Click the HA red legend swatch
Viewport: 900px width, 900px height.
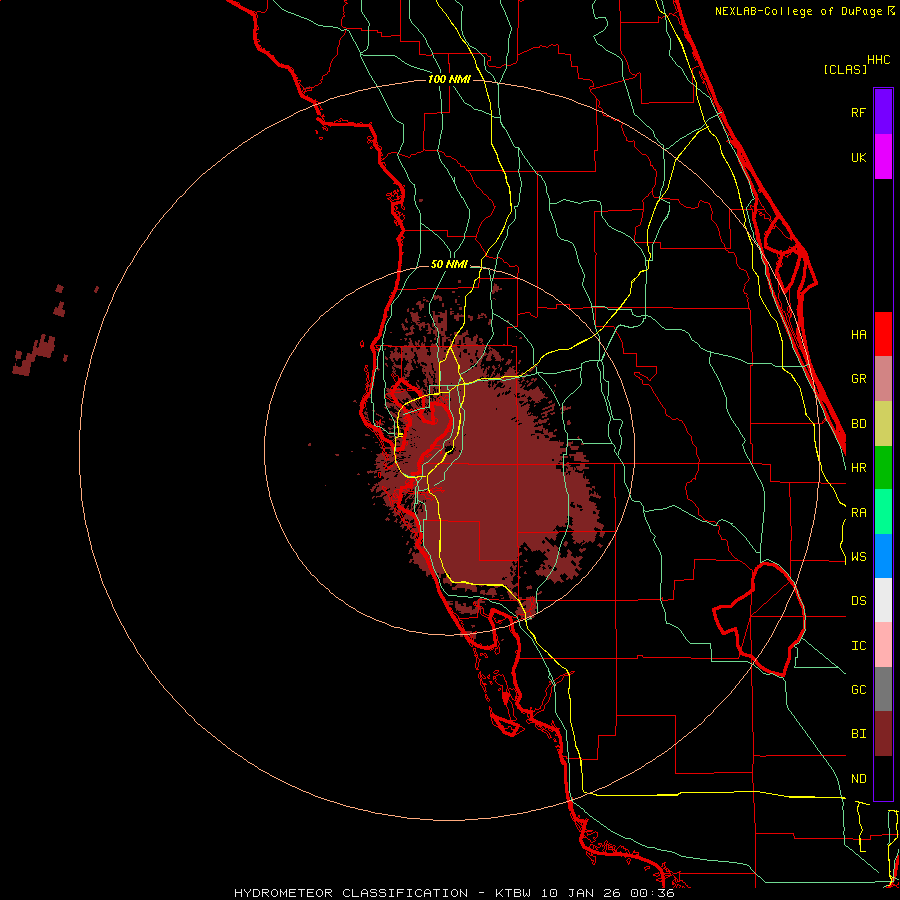(x=883, y=334)
